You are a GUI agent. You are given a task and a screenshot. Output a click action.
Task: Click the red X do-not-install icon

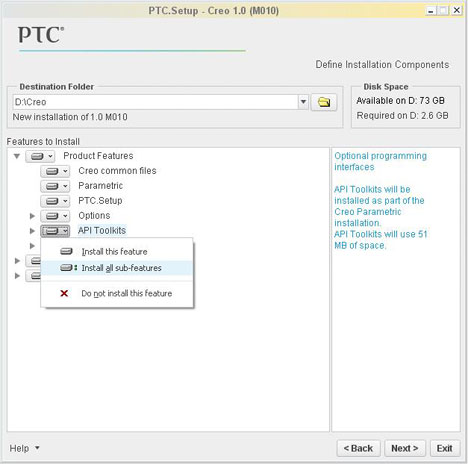(64, 293)
